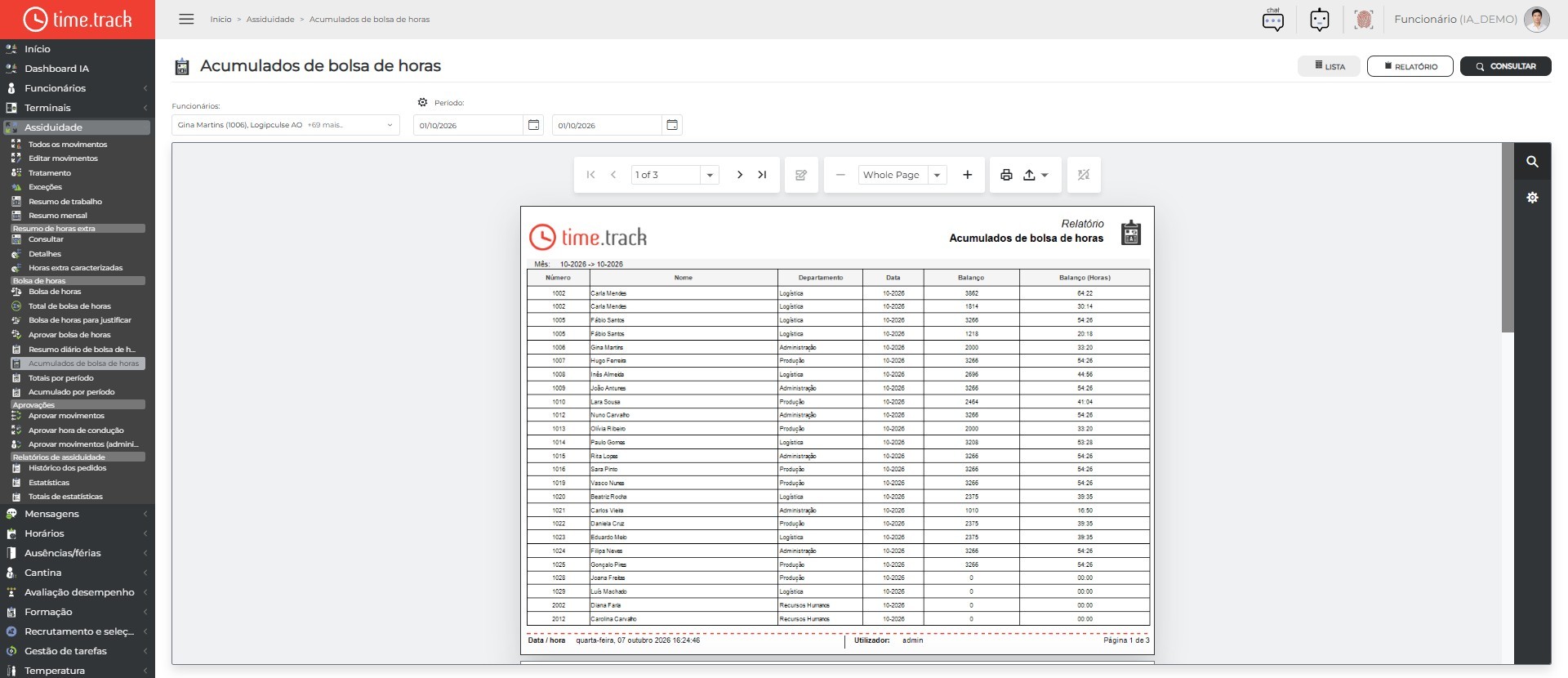Open the export options dropdown
Viewport: 1568px width, 678px height.
pos(1036,175)
